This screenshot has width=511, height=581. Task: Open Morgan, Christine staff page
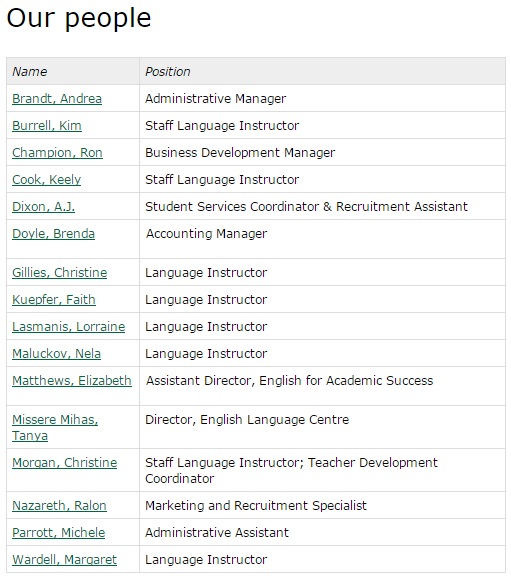[64, 463]
